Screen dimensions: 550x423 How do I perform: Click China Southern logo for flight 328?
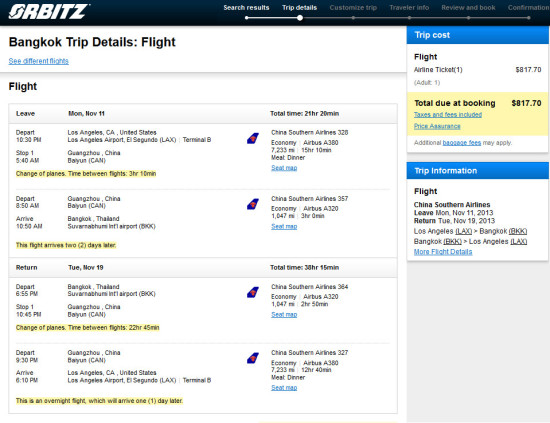pyautogui.click(x=253, y=138)
